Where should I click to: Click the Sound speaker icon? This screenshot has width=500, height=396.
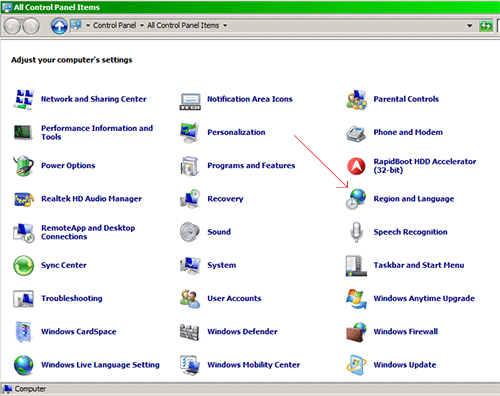[190, 232]
